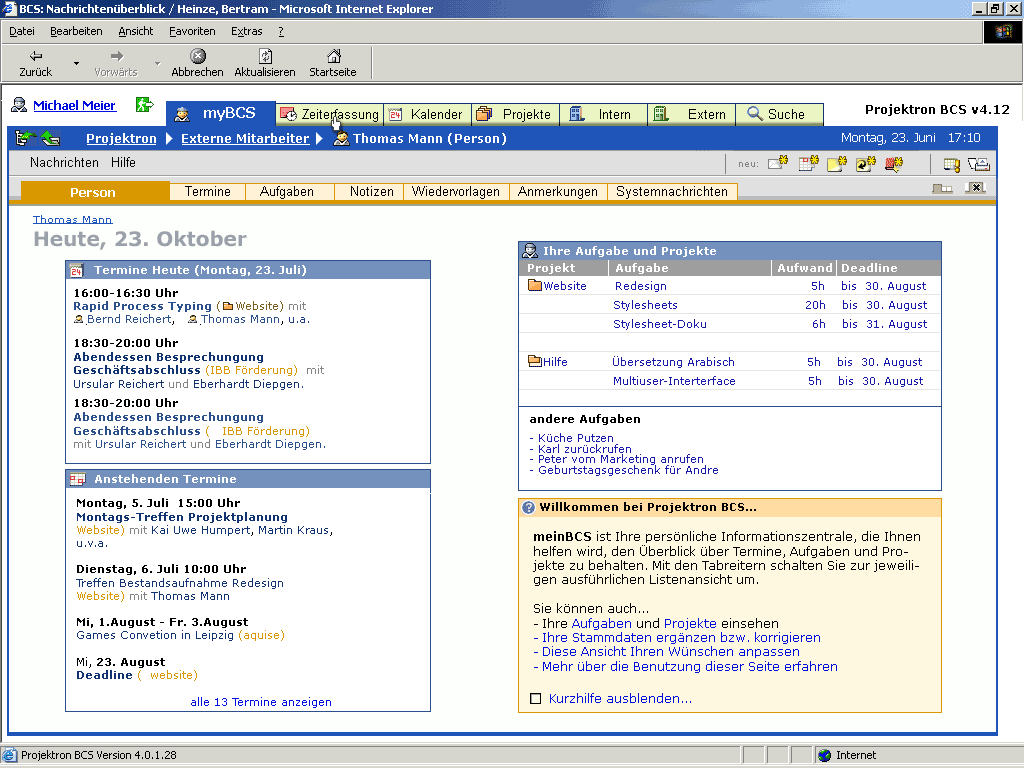This screenshot has width=1024, height=768.
Task: Open the Bearbeiten menu
Action: tap(76, 31)
